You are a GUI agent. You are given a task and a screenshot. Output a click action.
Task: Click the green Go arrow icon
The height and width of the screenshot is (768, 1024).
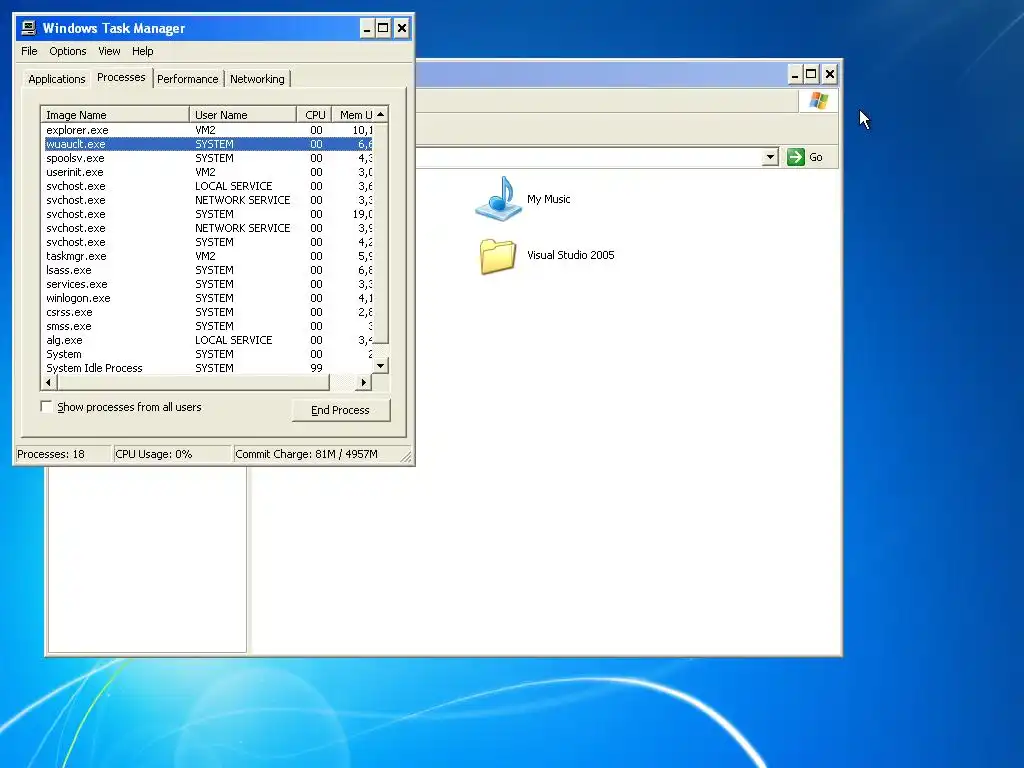point(795,157)
